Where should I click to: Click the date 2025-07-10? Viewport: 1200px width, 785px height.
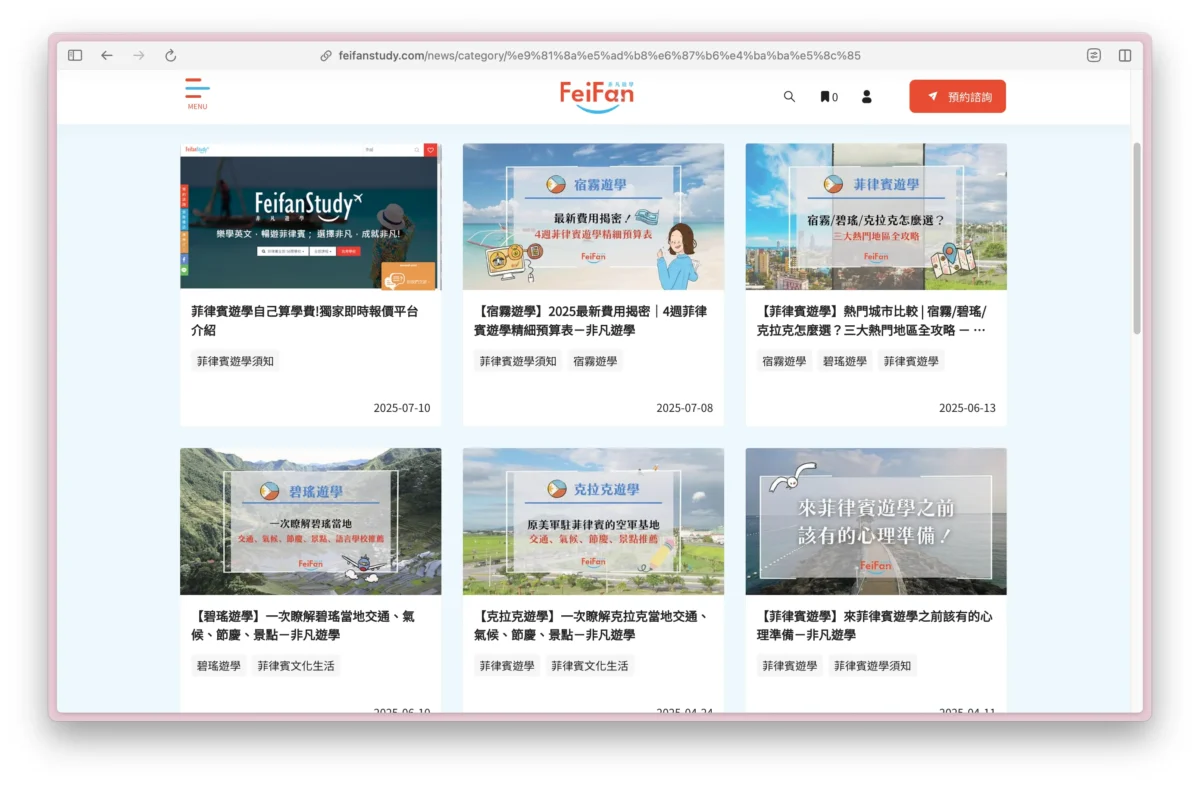pyautogui.click(x=402, y=408)
